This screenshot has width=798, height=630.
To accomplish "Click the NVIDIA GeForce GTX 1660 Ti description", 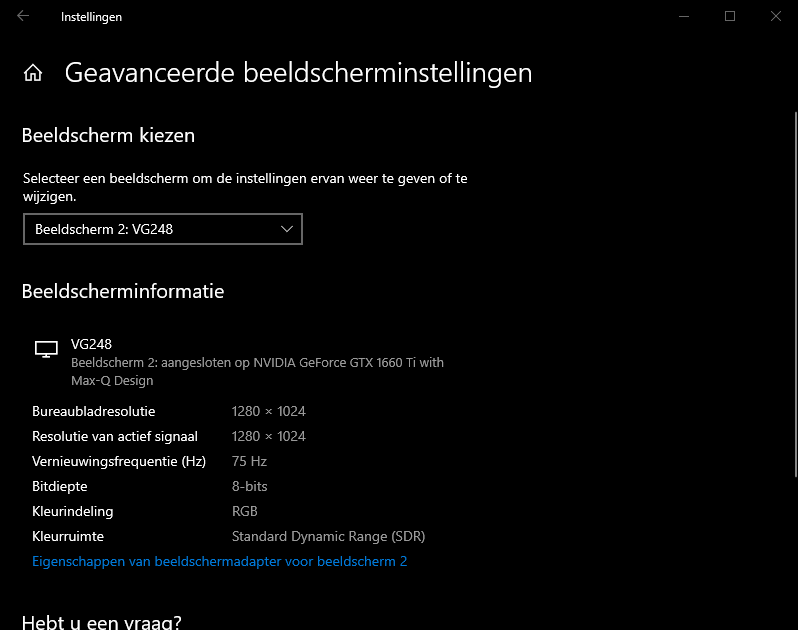I will [x=258, y=371].
